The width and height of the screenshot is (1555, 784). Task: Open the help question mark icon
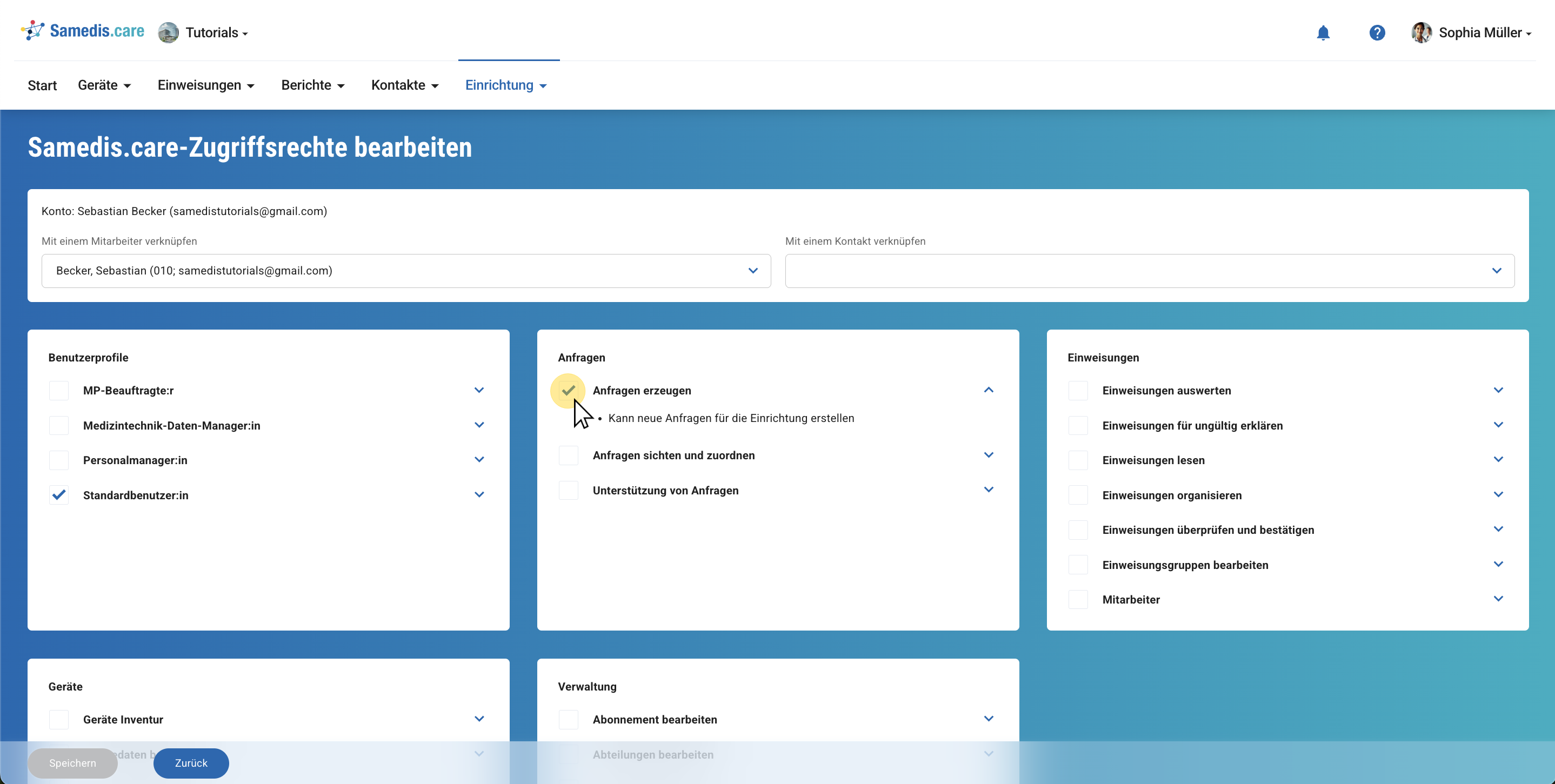(x=1377, y=32)
